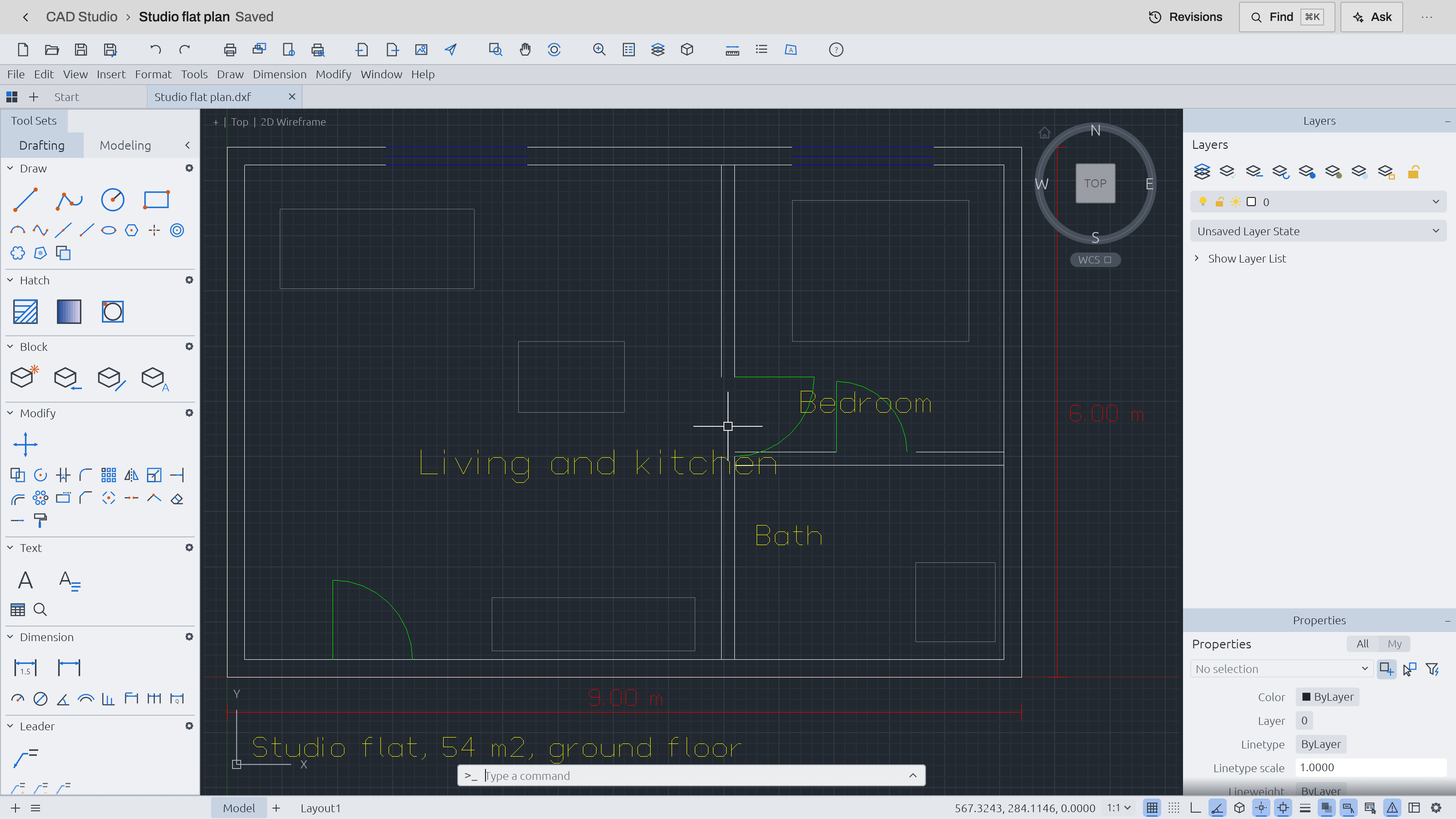1456x819 pixels.
Task: Open the No selection dropdown
Action: [x=1282, y=669]
